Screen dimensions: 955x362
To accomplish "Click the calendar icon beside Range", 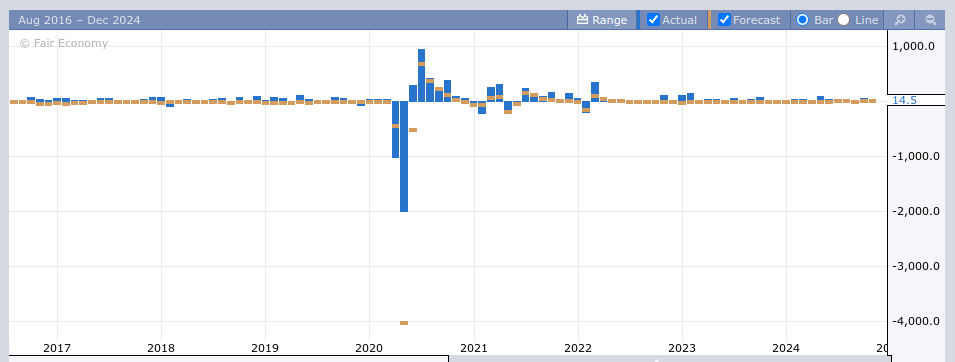I will click(x=582, y=20).
